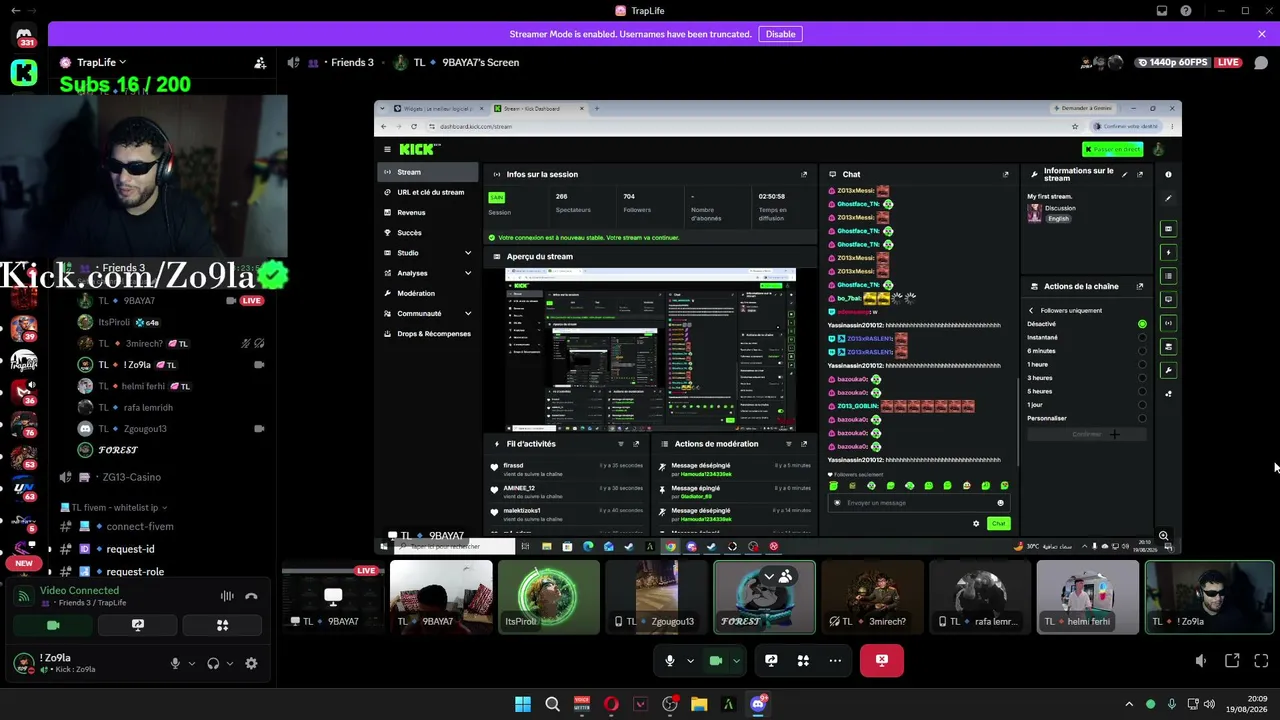Focus the helmi ferhi video tile

[1088, 597]
